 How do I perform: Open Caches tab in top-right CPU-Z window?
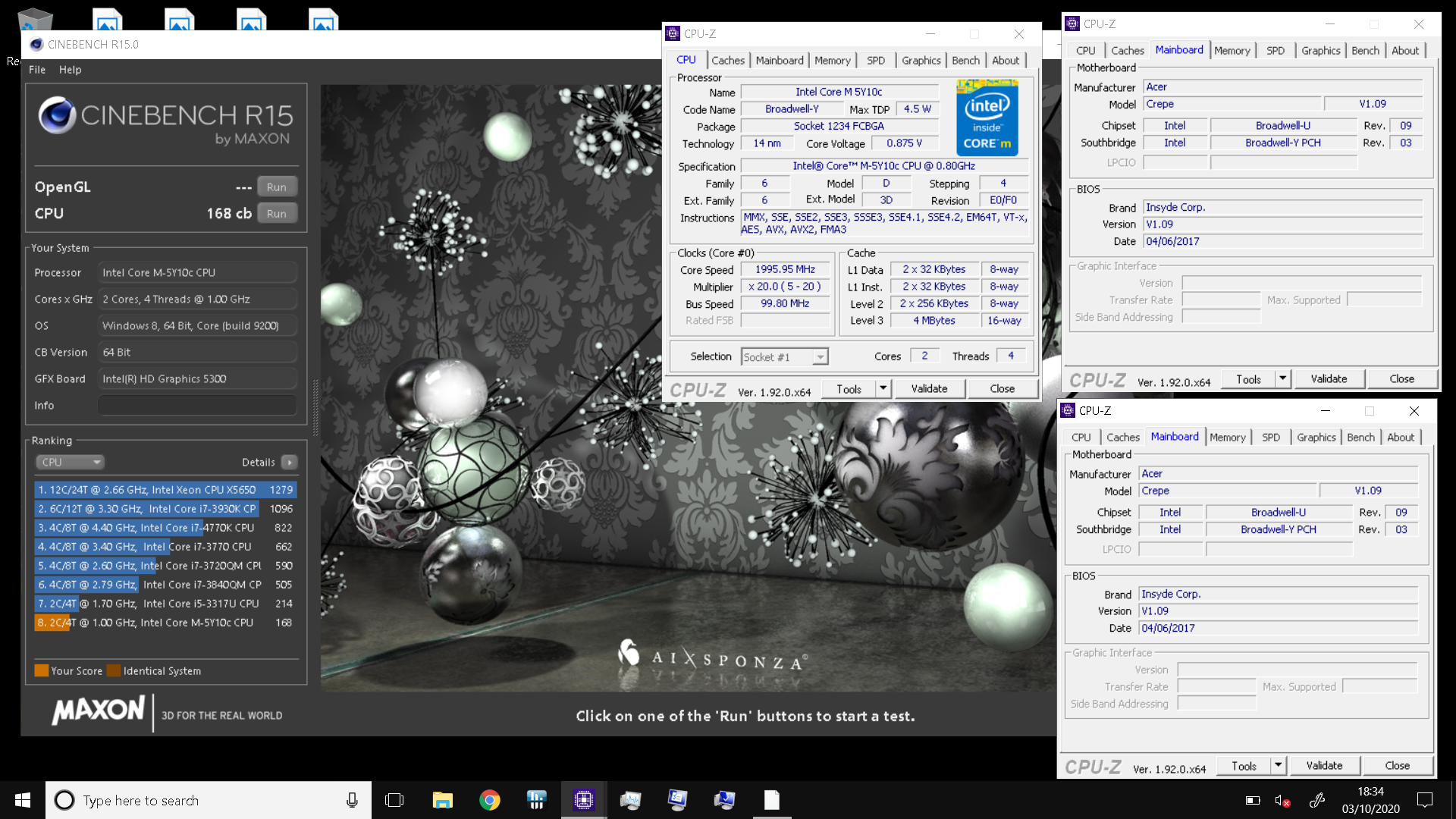(1128, 51)
